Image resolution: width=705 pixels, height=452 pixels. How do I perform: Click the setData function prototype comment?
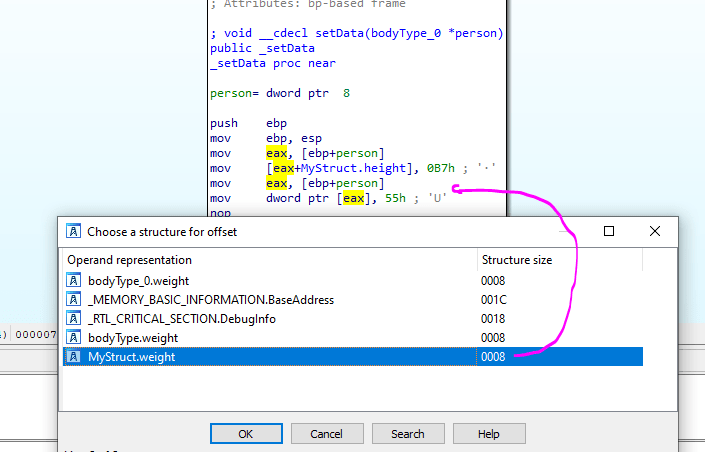click(357, 33)
